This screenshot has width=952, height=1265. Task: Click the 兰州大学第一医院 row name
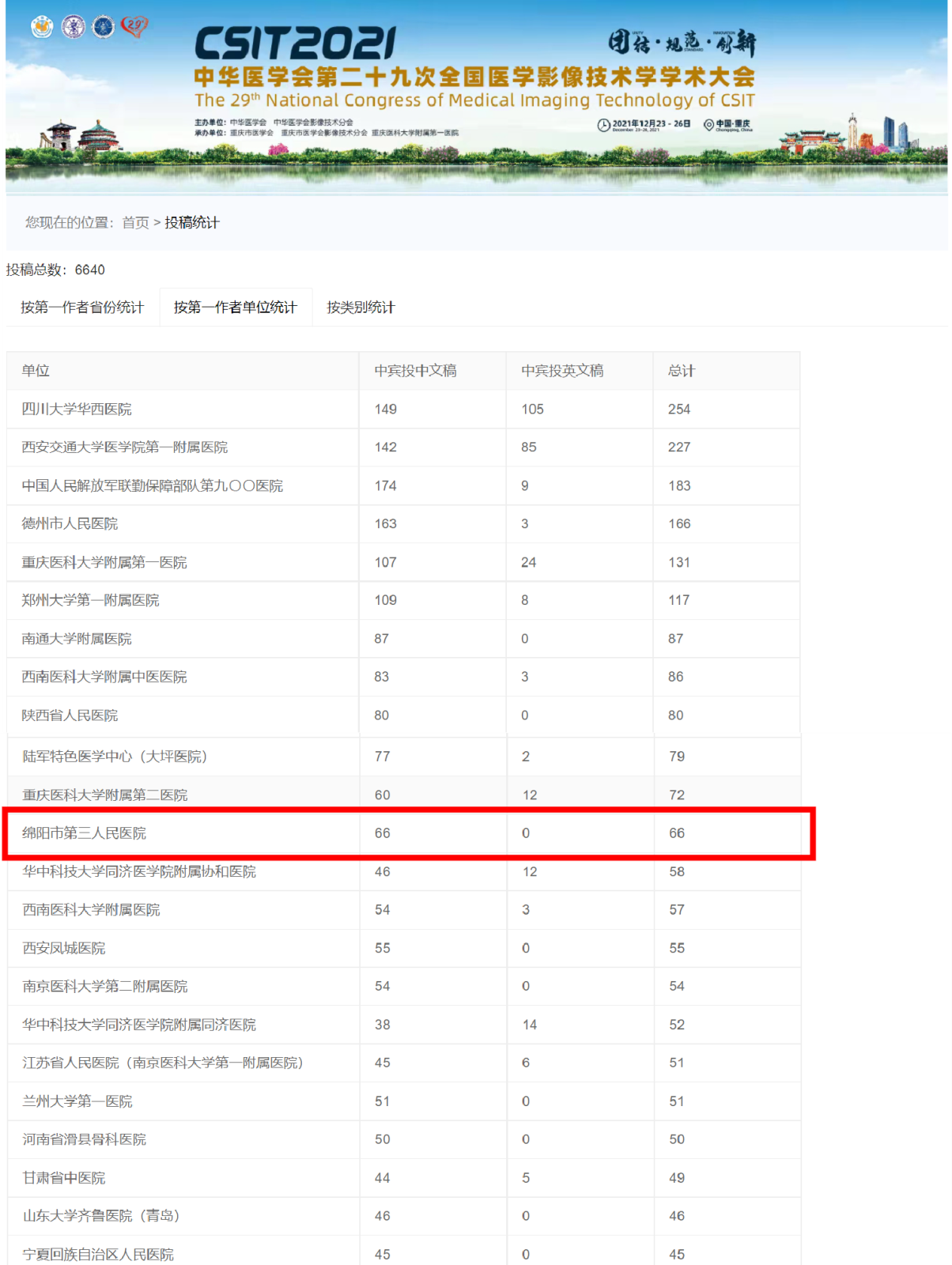77,1101
